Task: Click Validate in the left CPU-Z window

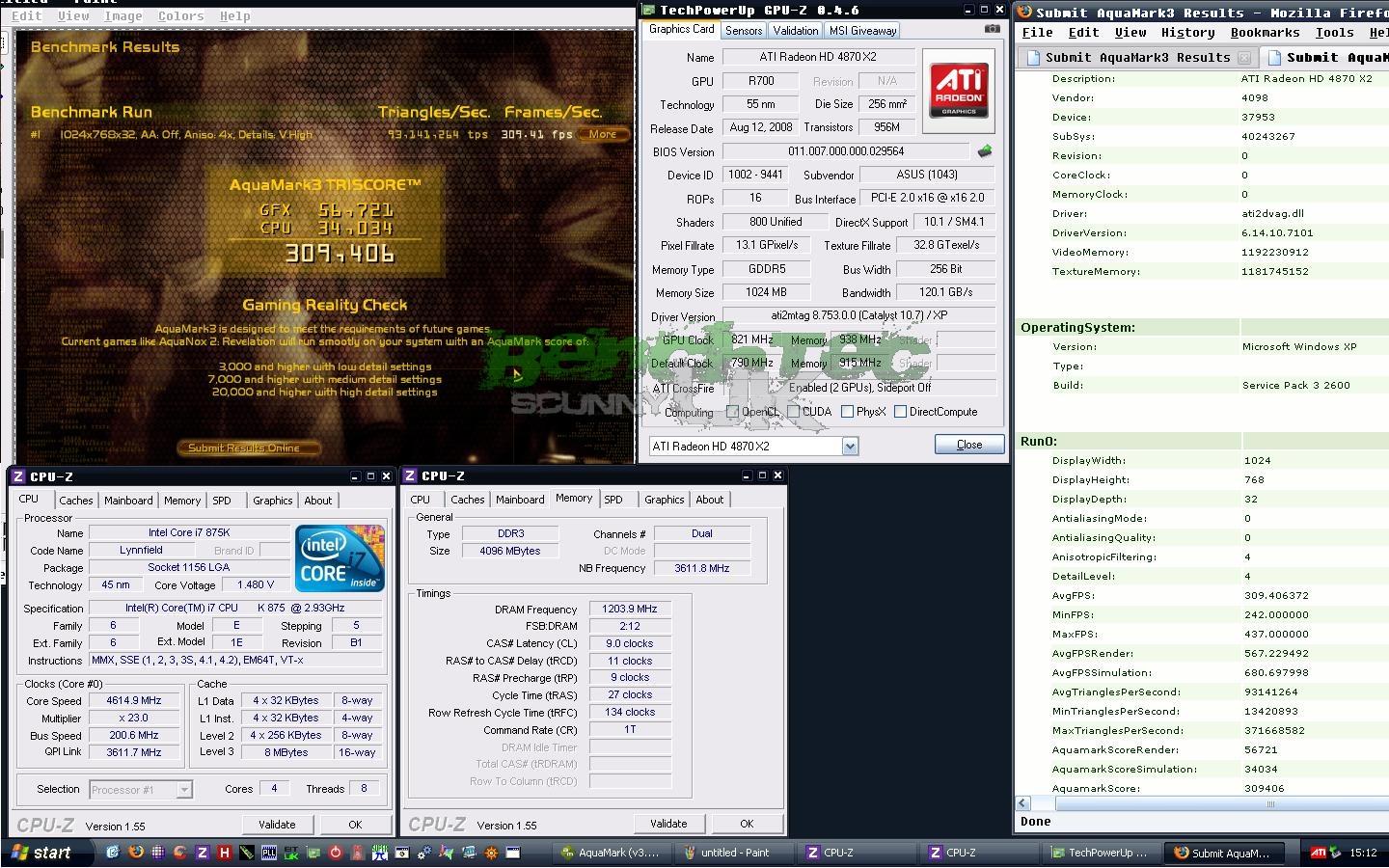Action: coord(277,825)
